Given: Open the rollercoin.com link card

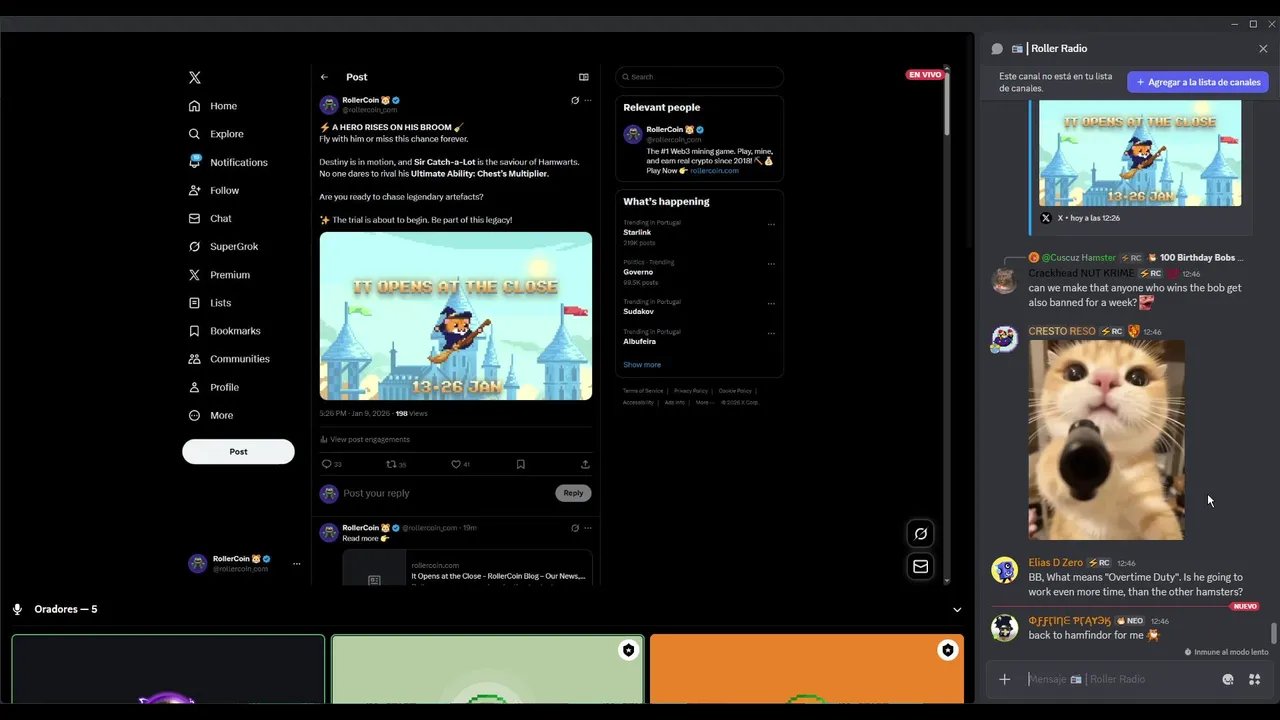Looking at the screenshot, I should (x=467, y=568).
